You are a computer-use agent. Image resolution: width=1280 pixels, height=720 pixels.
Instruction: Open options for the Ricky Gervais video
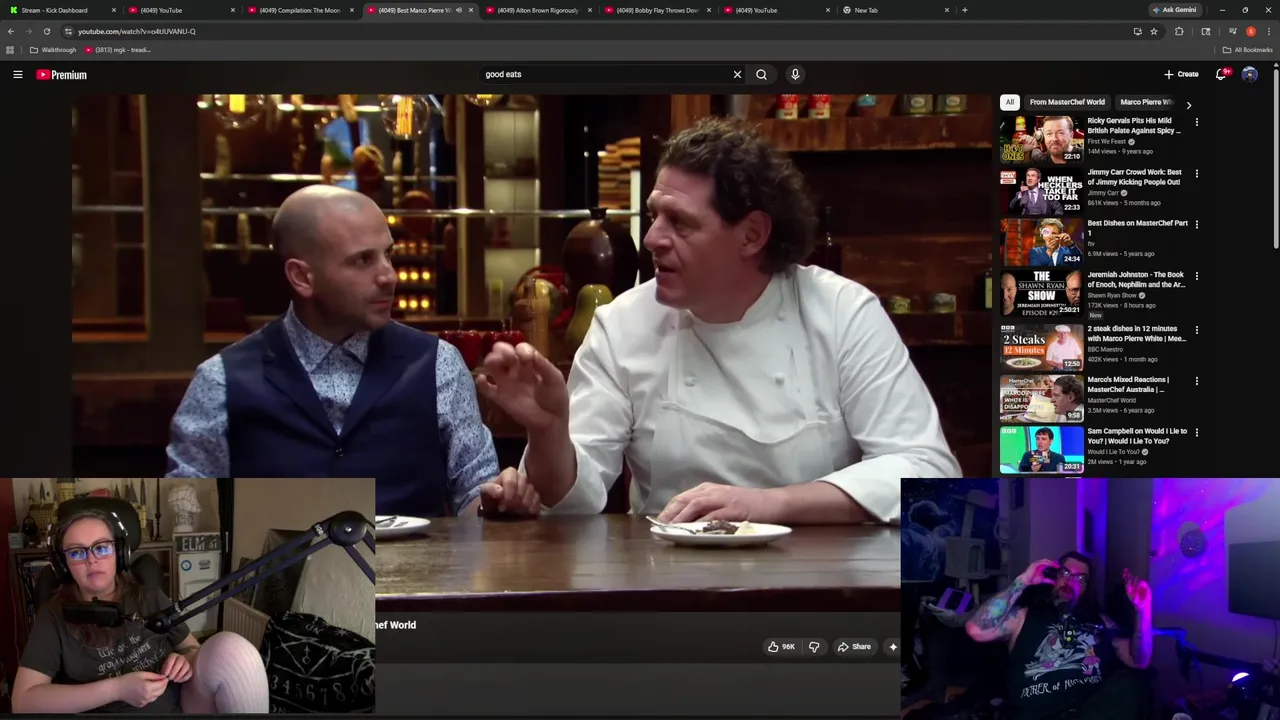tap(1196, 122)
